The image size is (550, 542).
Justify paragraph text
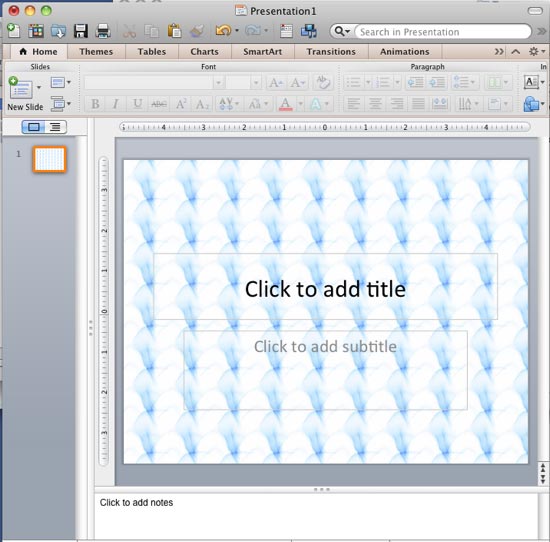click(418, 104)
